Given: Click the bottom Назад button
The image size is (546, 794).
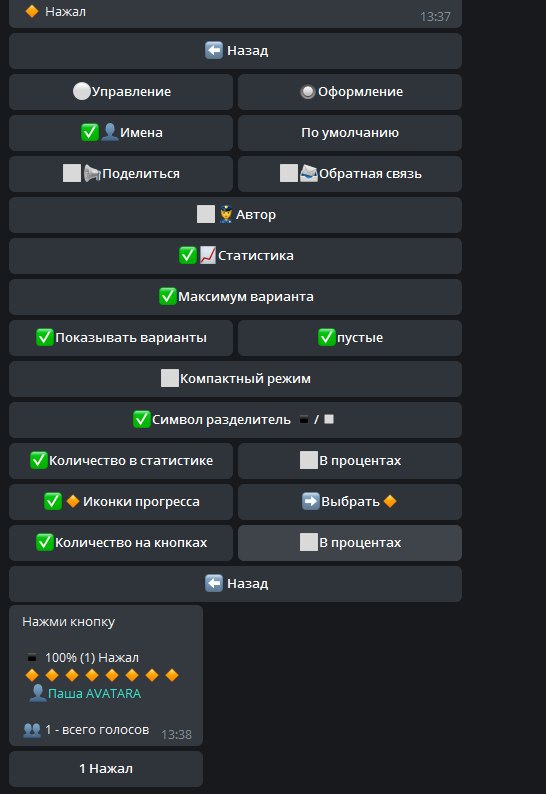Looking at the screenshot, I should [x=236, y=584].
